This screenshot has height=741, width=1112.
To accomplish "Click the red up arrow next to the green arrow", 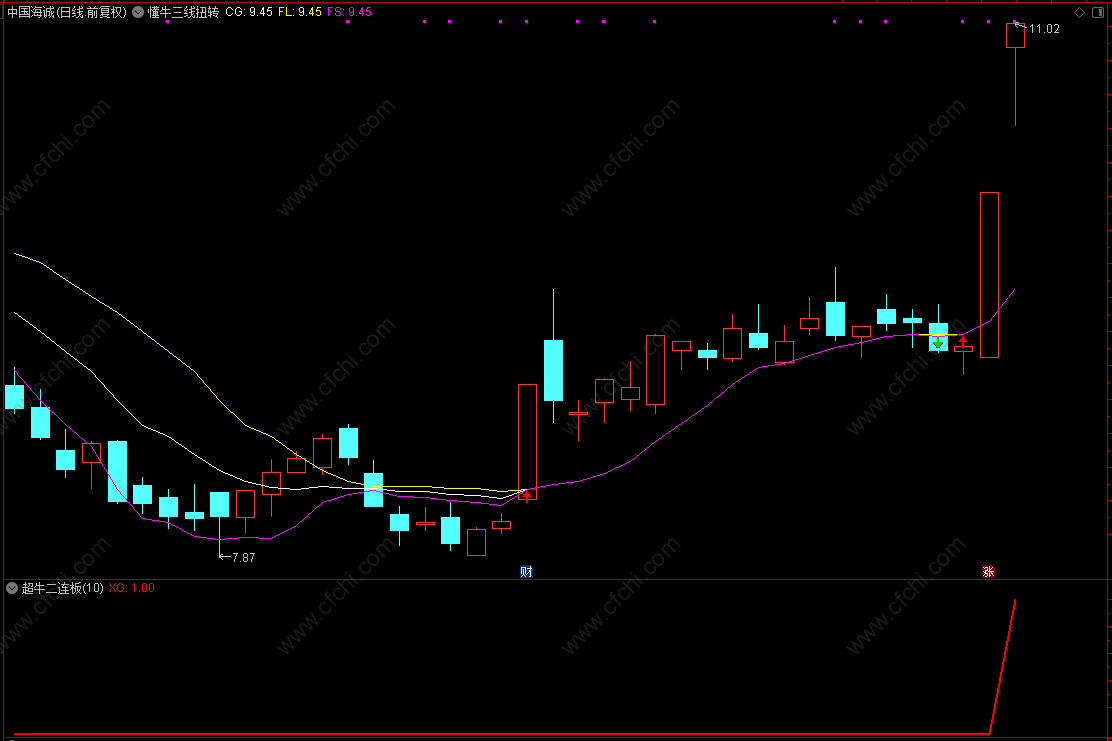I will 963,342.
